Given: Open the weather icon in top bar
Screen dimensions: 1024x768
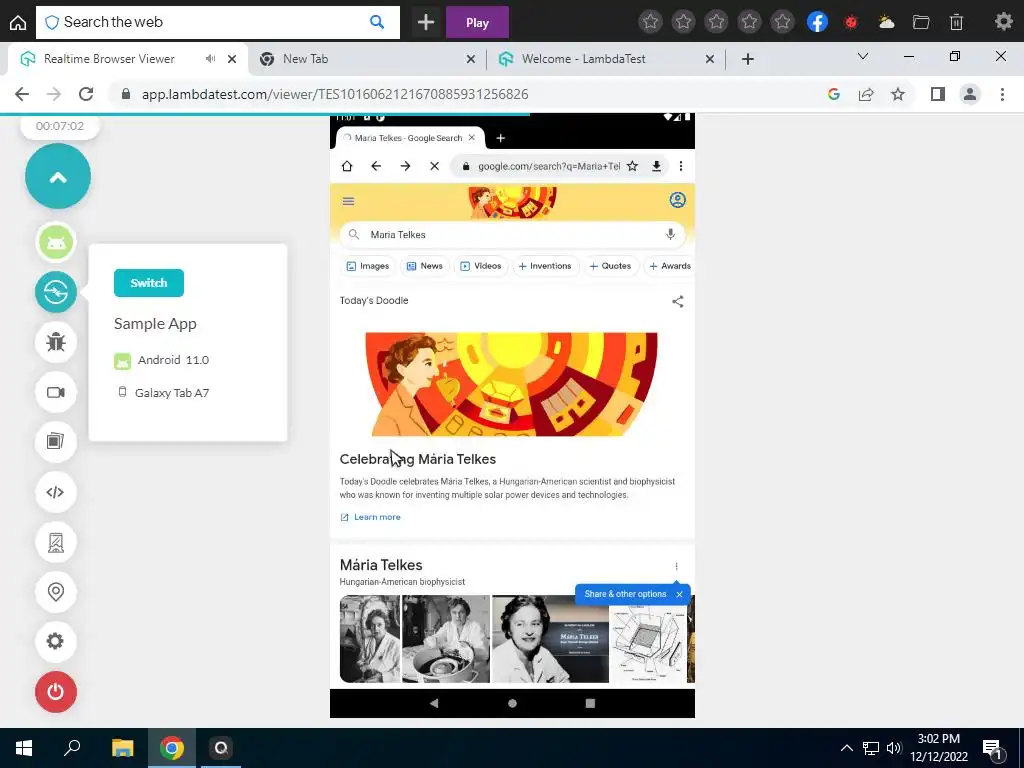Looking at the screenshot, I should 887,22.
